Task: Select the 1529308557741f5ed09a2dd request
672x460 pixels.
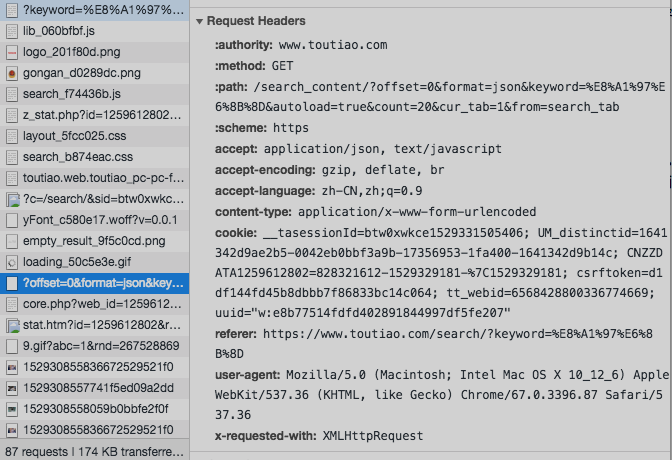Action: pyautogui.click(x=94, y=388)
